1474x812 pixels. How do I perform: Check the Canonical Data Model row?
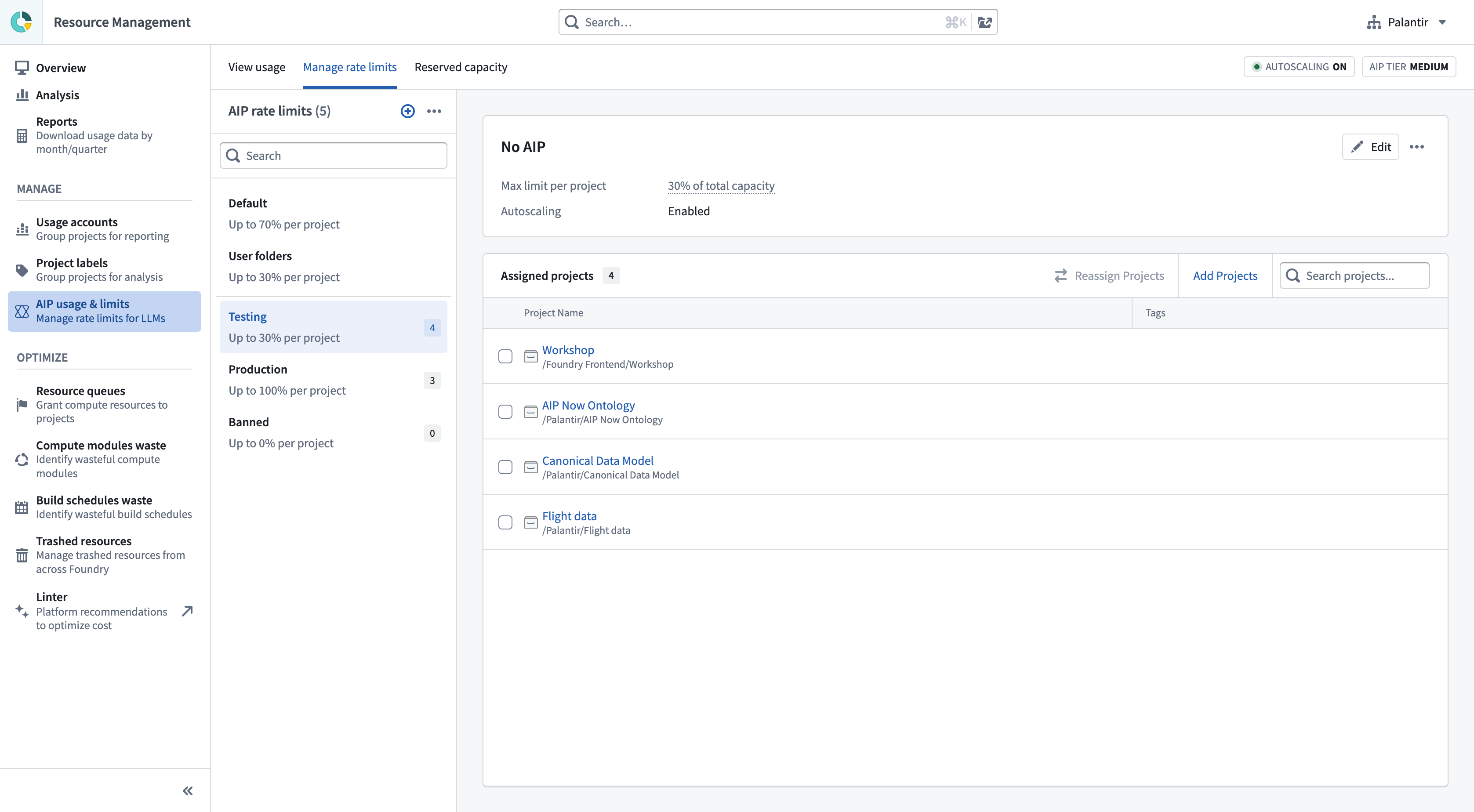click(505, 468)
